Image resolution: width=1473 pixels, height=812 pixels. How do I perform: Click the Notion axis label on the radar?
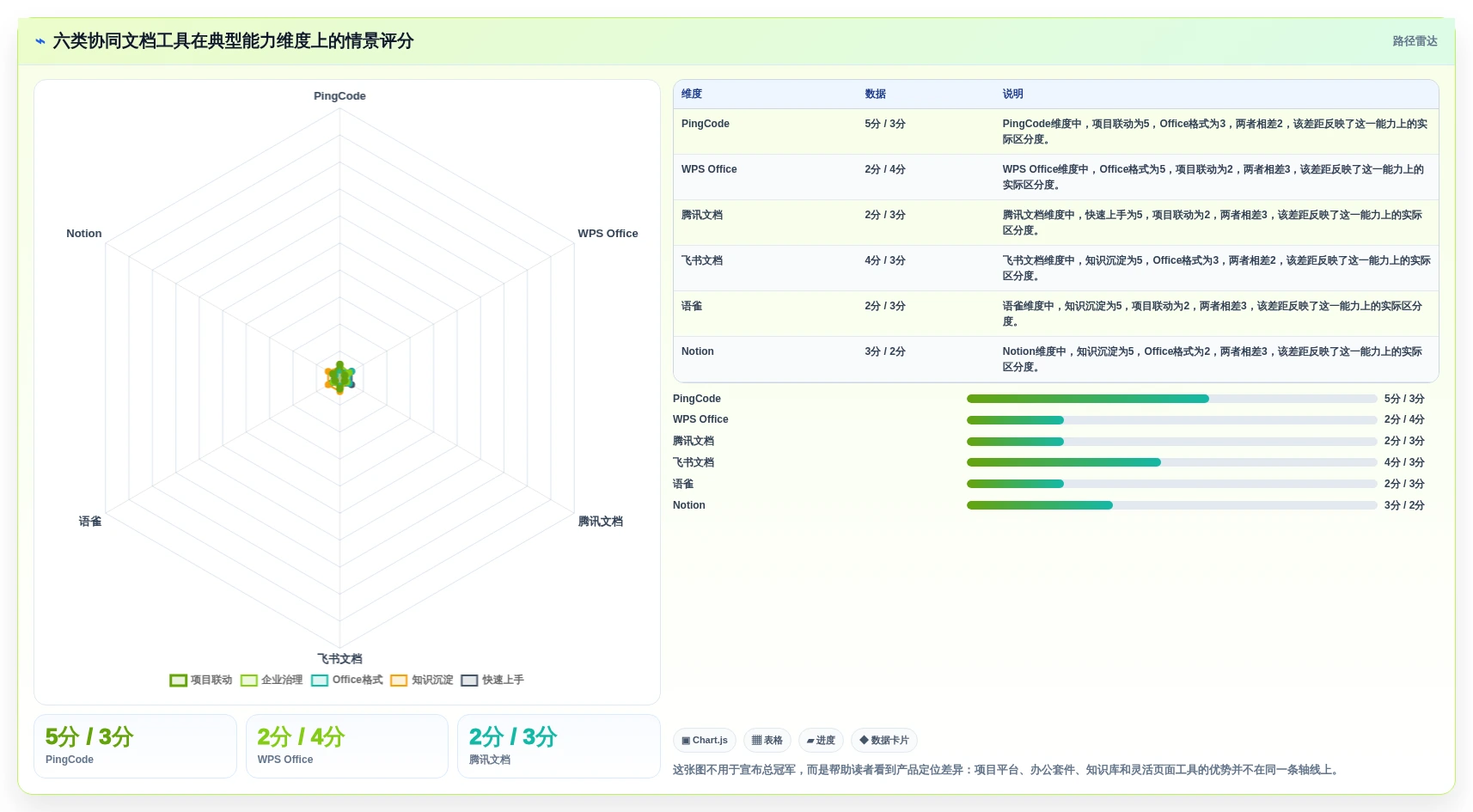pyautogui.click(x=84, y=234)
